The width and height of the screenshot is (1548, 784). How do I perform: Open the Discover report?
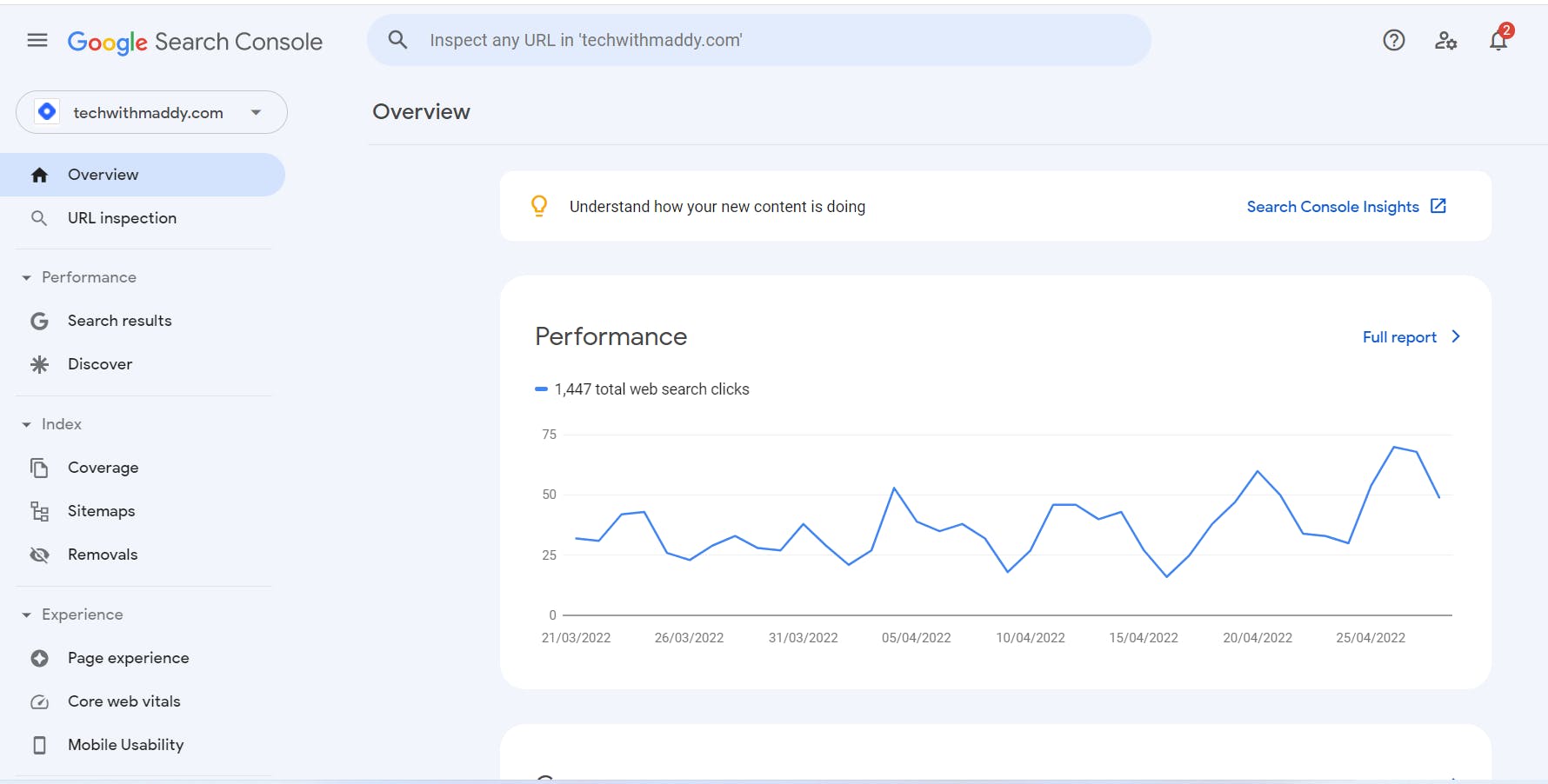click(143, 364)
